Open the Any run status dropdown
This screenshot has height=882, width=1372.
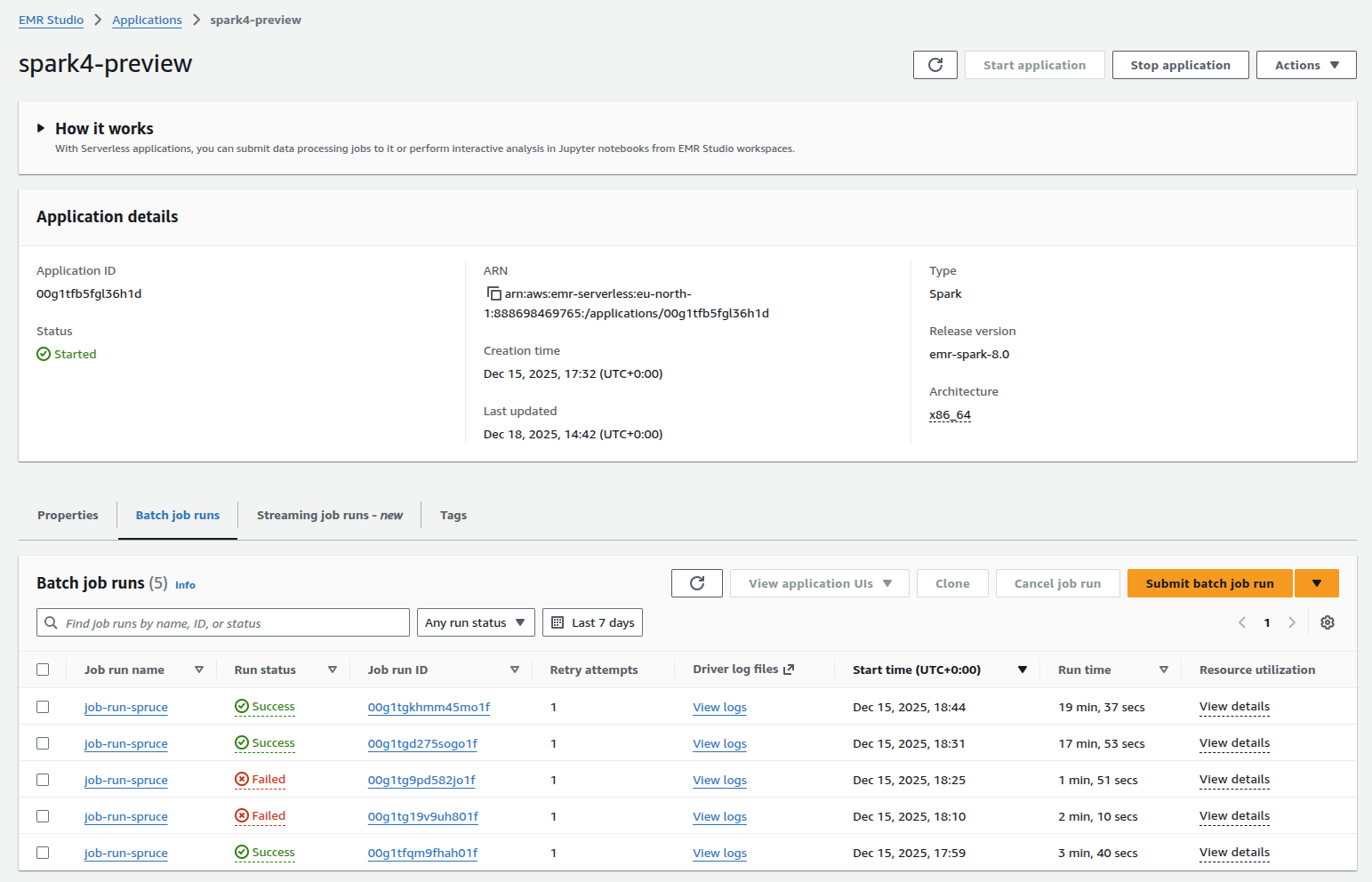475,622
